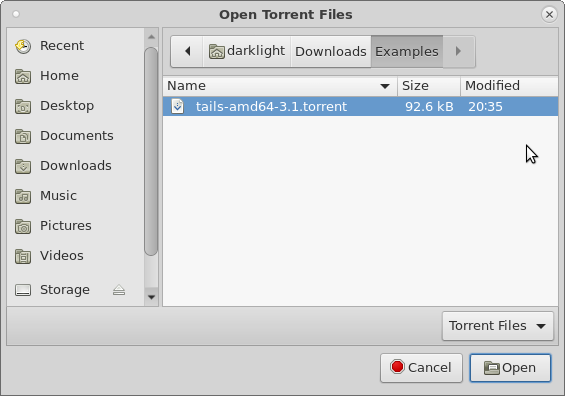Go to darklight home path segment
The image size is (565, 396).
pyautogui.click(x=247, y=51)
